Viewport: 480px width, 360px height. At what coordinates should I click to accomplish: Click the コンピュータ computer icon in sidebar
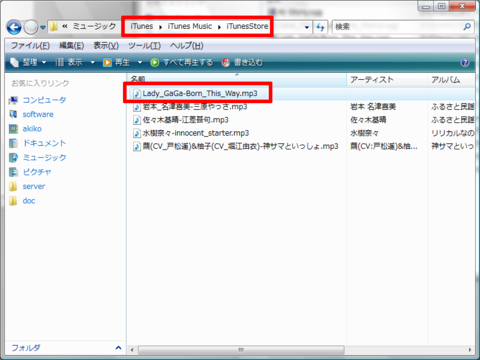tap(13, 100)
